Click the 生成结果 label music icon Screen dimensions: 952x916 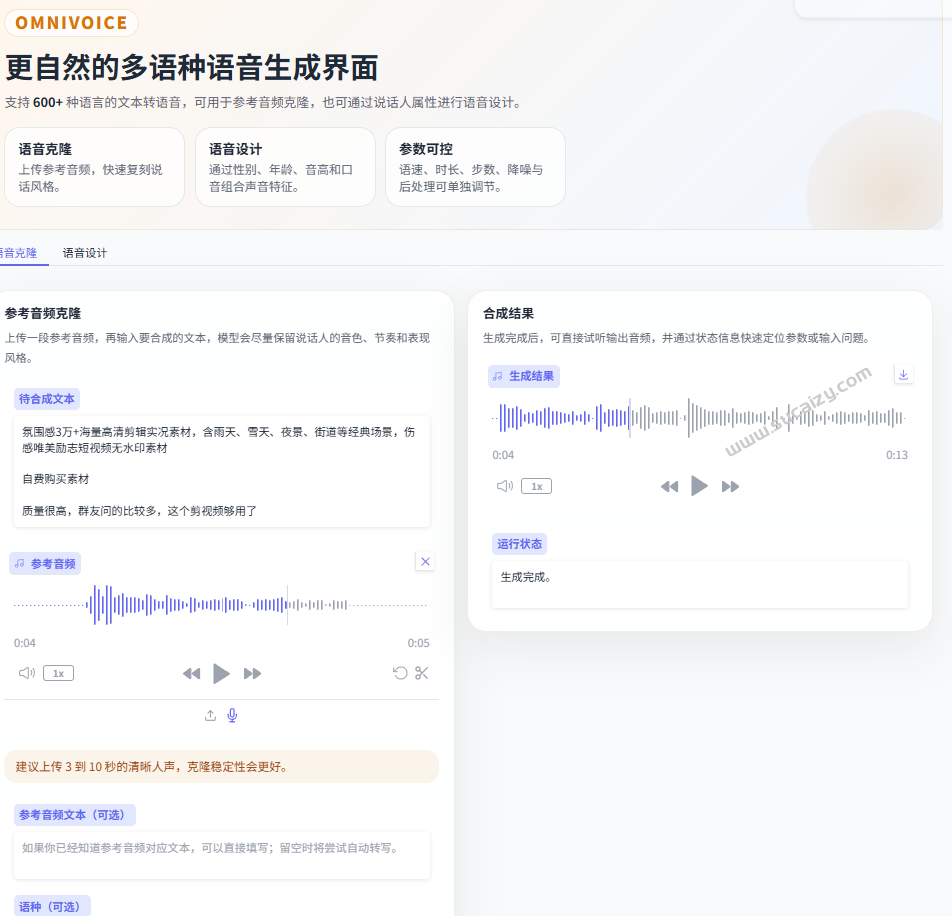click(498, 376)
